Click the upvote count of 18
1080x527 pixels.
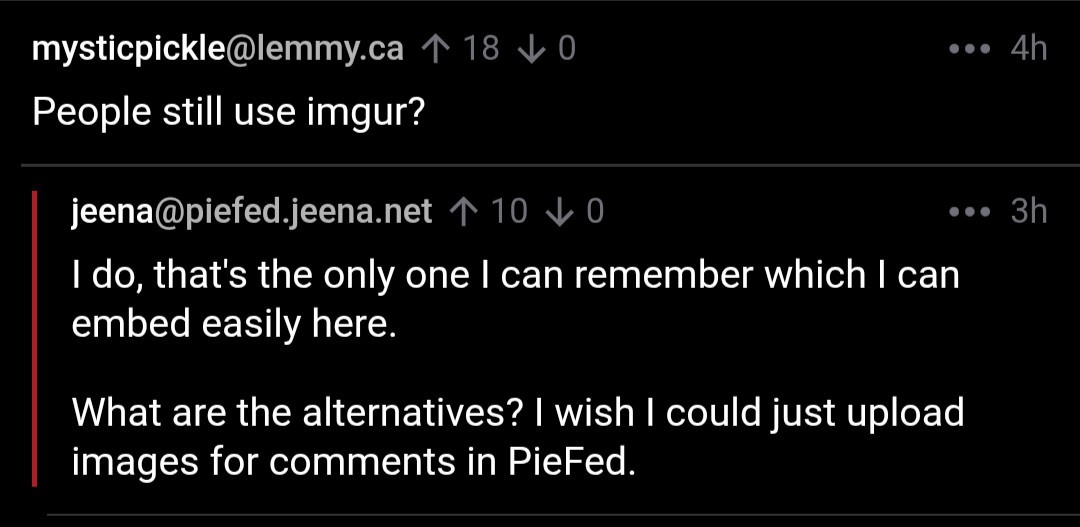coord(481,48)
